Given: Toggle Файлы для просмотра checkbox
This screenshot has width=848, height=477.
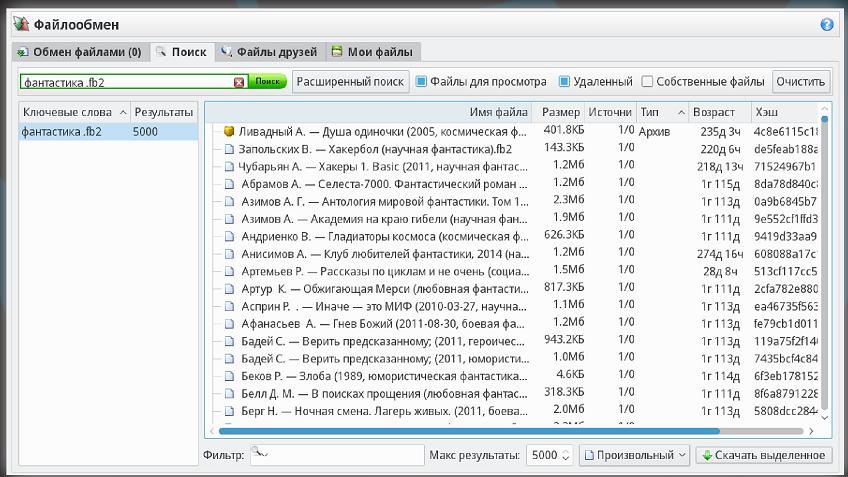Looking at the screenshot, I should pyautogui.click(x=421, y=82).
